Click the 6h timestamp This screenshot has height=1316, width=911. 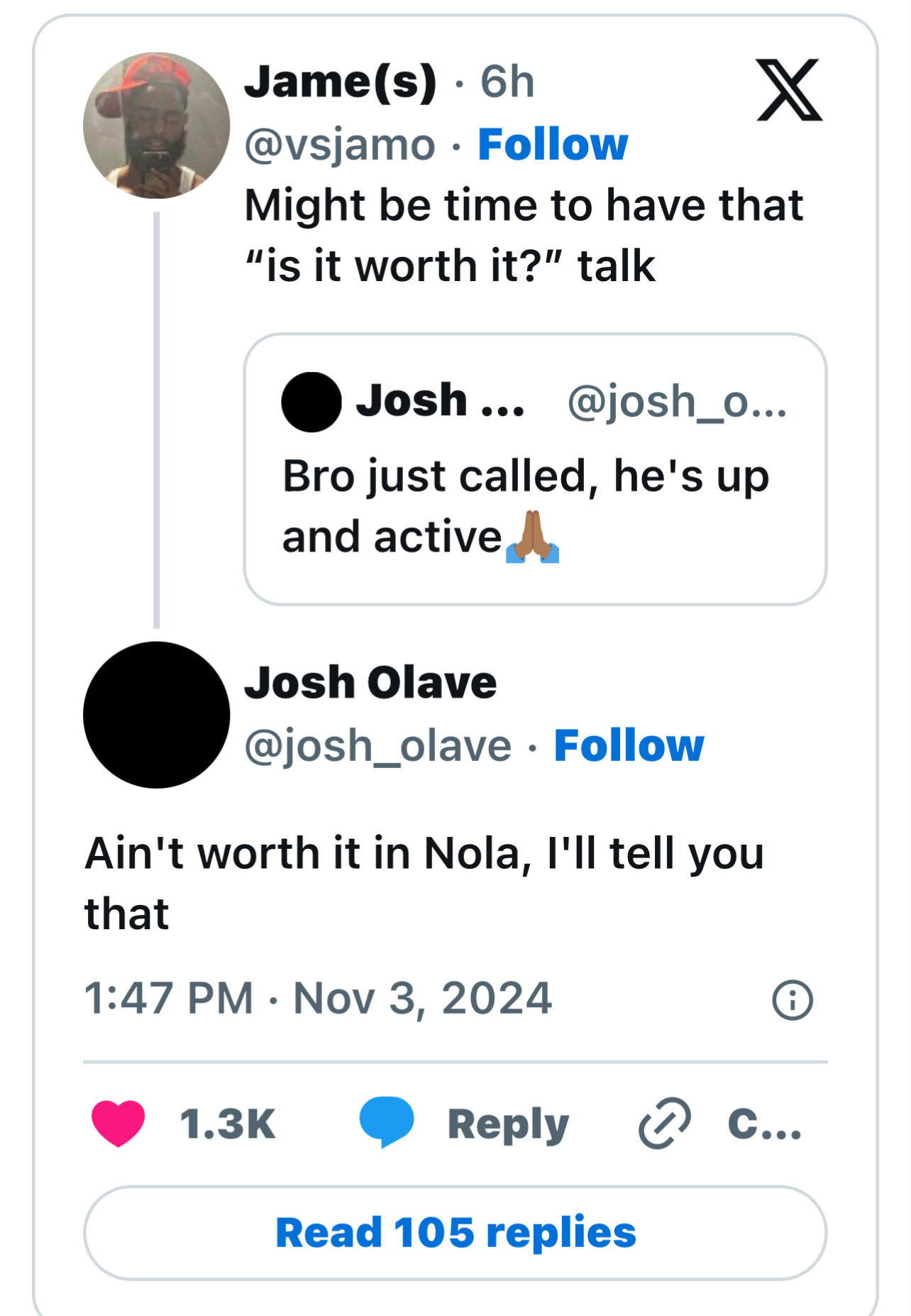point(507,82)
